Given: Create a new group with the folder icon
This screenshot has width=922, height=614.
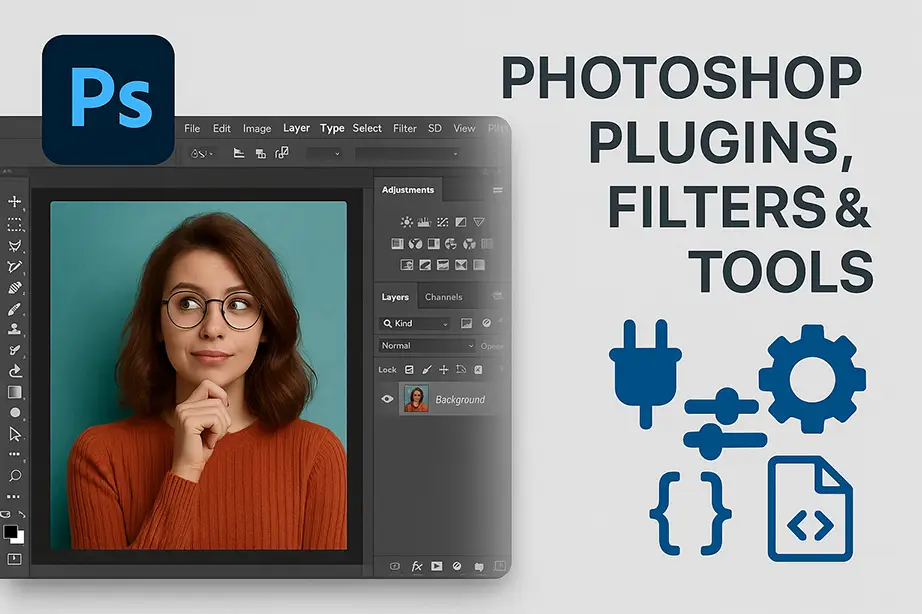Looking at the screenshot, I should tap(479, 566).
